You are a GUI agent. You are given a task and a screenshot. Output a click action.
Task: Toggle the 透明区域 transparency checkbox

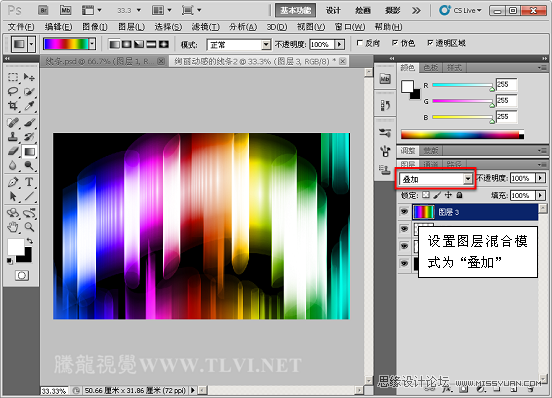click(430, 43)
